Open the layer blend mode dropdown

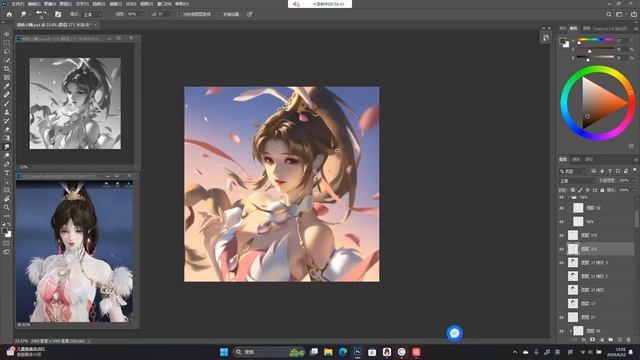578,181
